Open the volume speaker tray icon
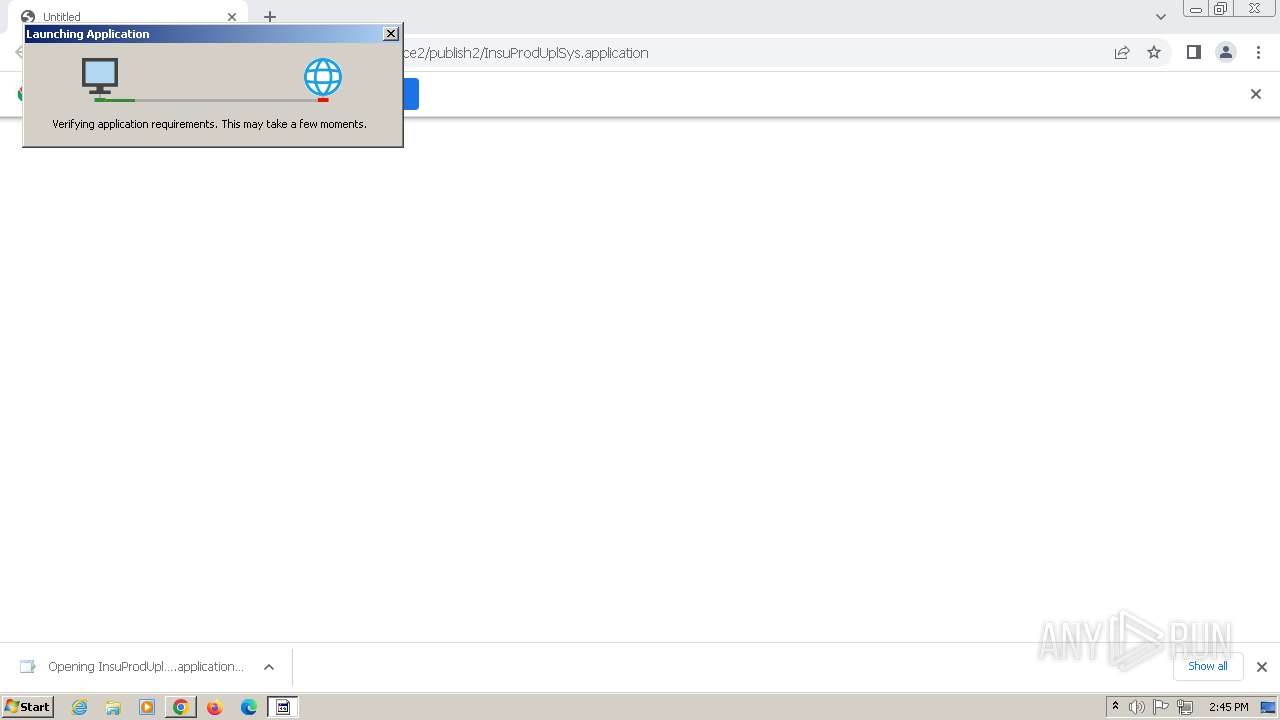 [1137, 707]
